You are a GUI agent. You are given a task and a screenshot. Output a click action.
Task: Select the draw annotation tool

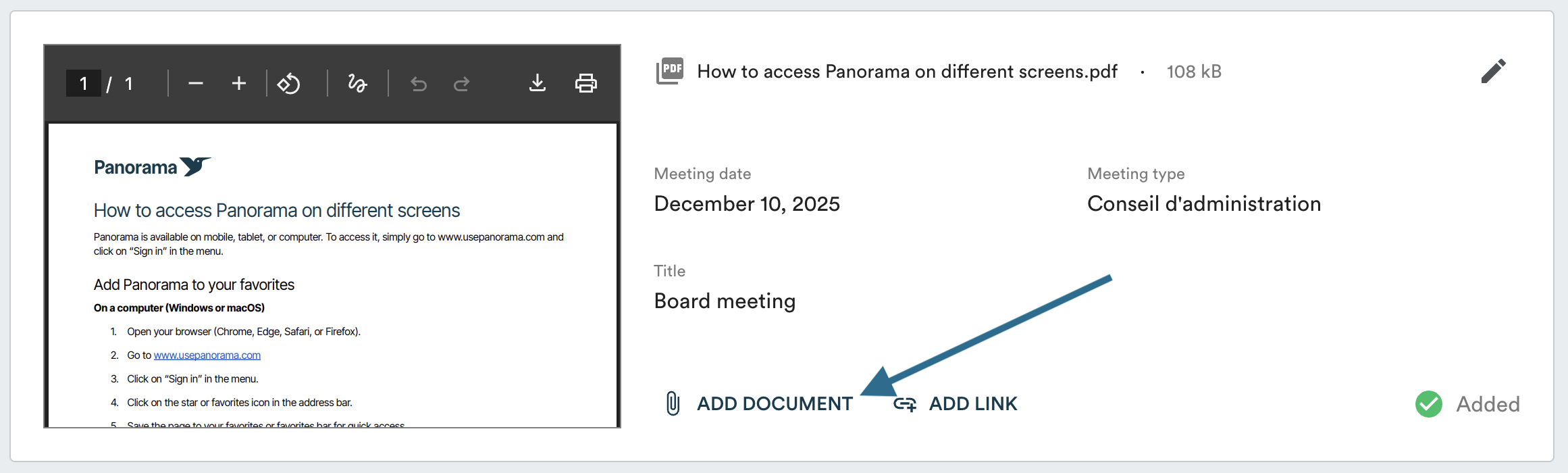357,83
